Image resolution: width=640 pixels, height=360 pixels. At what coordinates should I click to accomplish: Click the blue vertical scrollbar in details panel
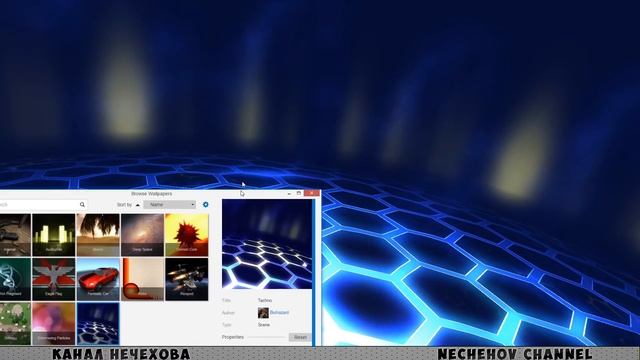click(x=314, y=272)
